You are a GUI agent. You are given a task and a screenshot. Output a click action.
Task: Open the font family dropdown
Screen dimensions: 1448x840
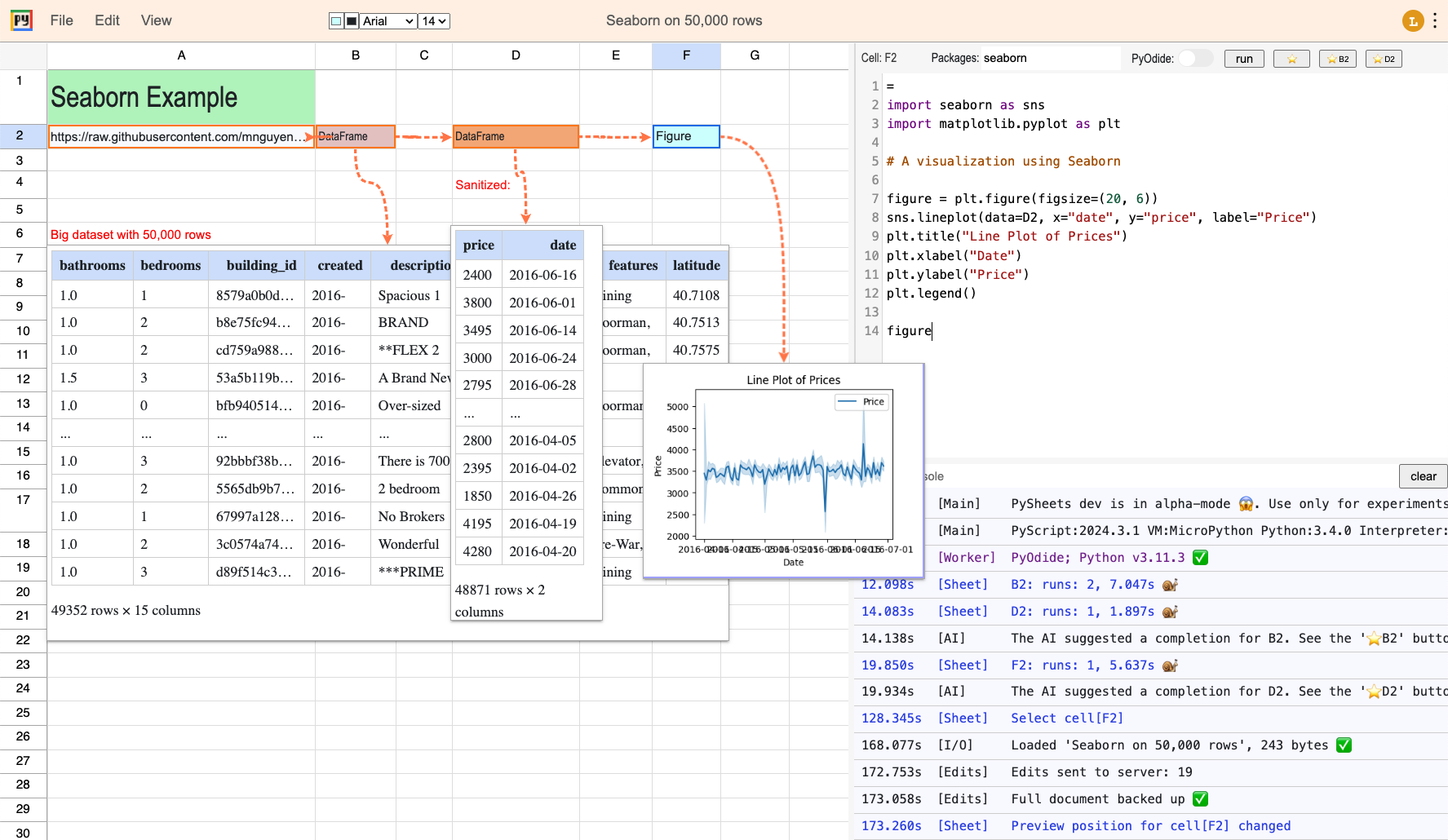387,20
